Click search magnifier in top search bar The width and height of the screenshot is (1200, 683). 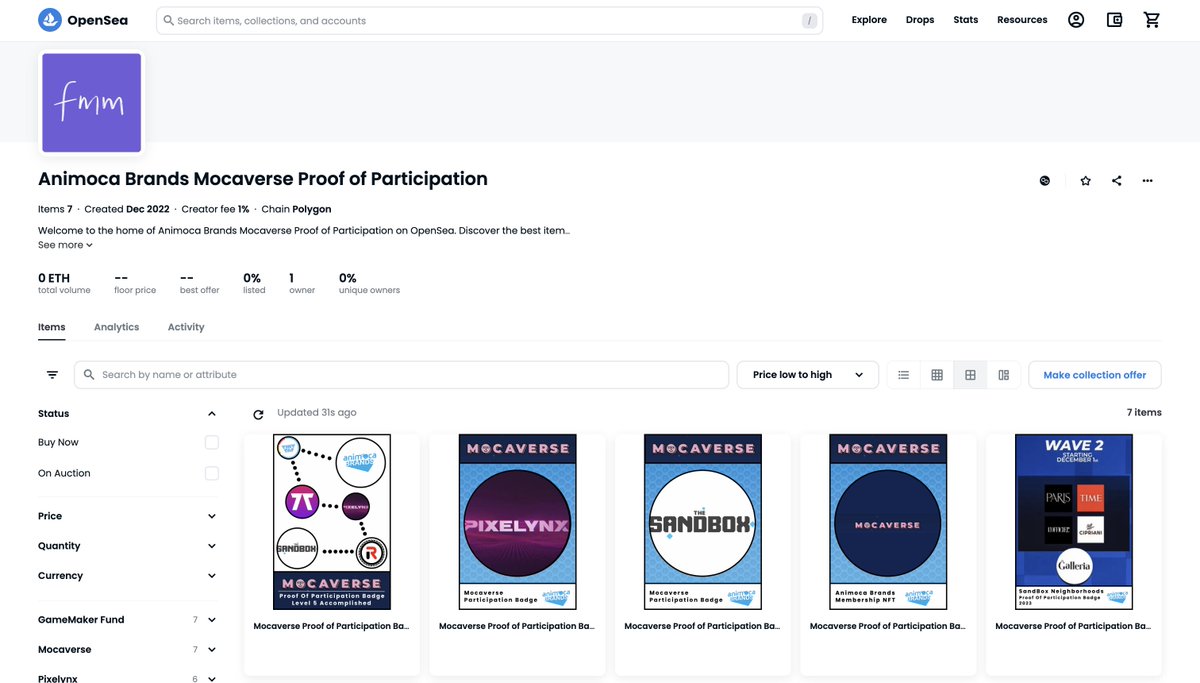(x=169, y=20)
